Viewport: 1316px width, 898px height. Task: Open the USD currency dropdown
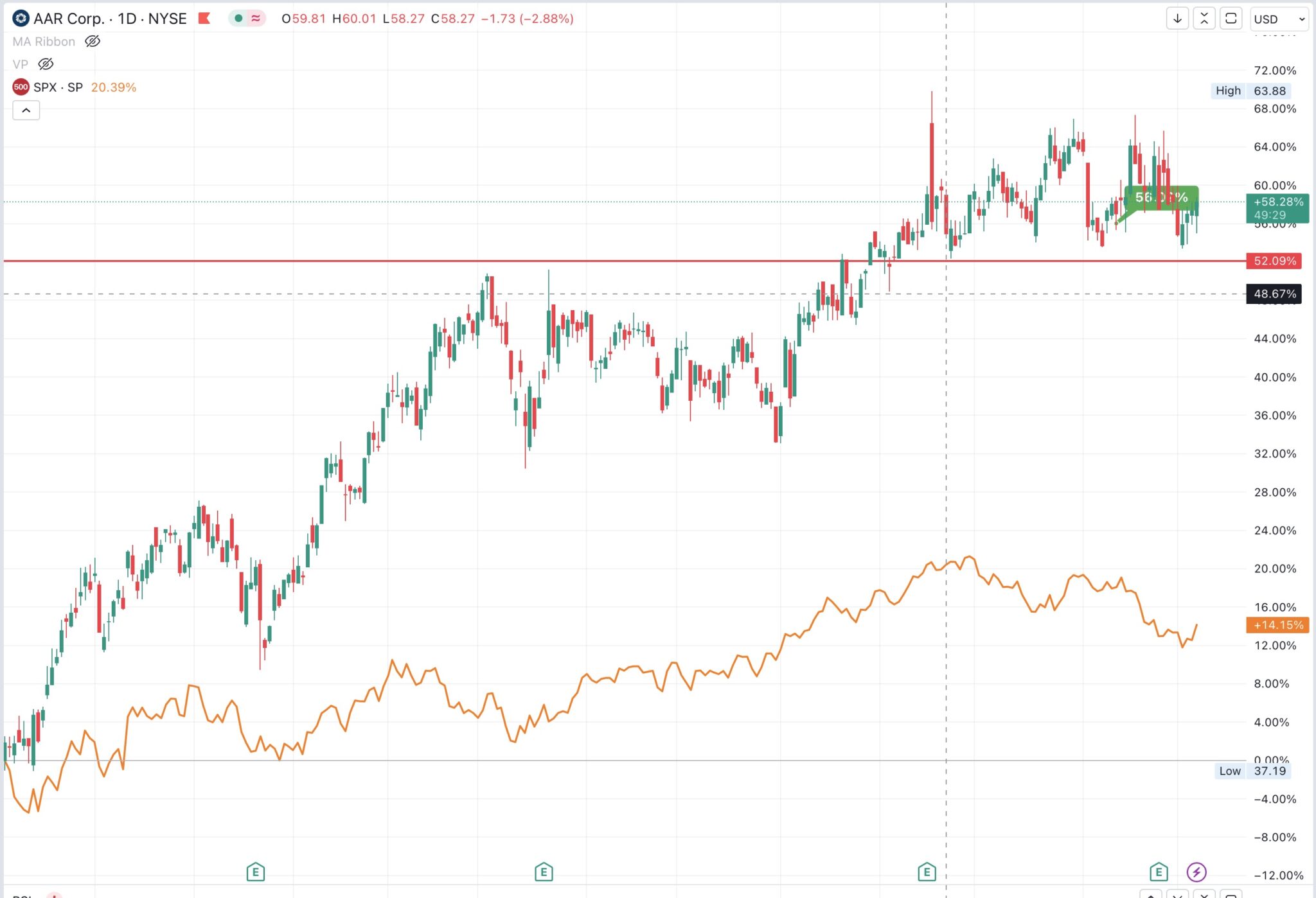point(1279,19)
